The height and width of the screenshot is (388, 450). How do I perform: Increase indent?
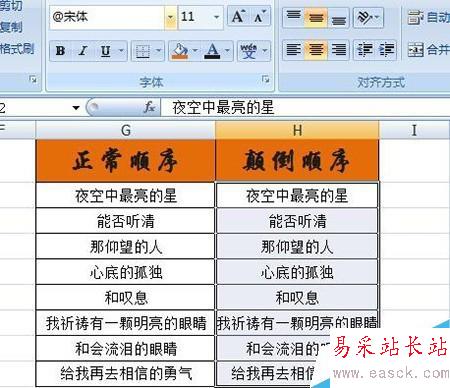[x=386, y=50]
